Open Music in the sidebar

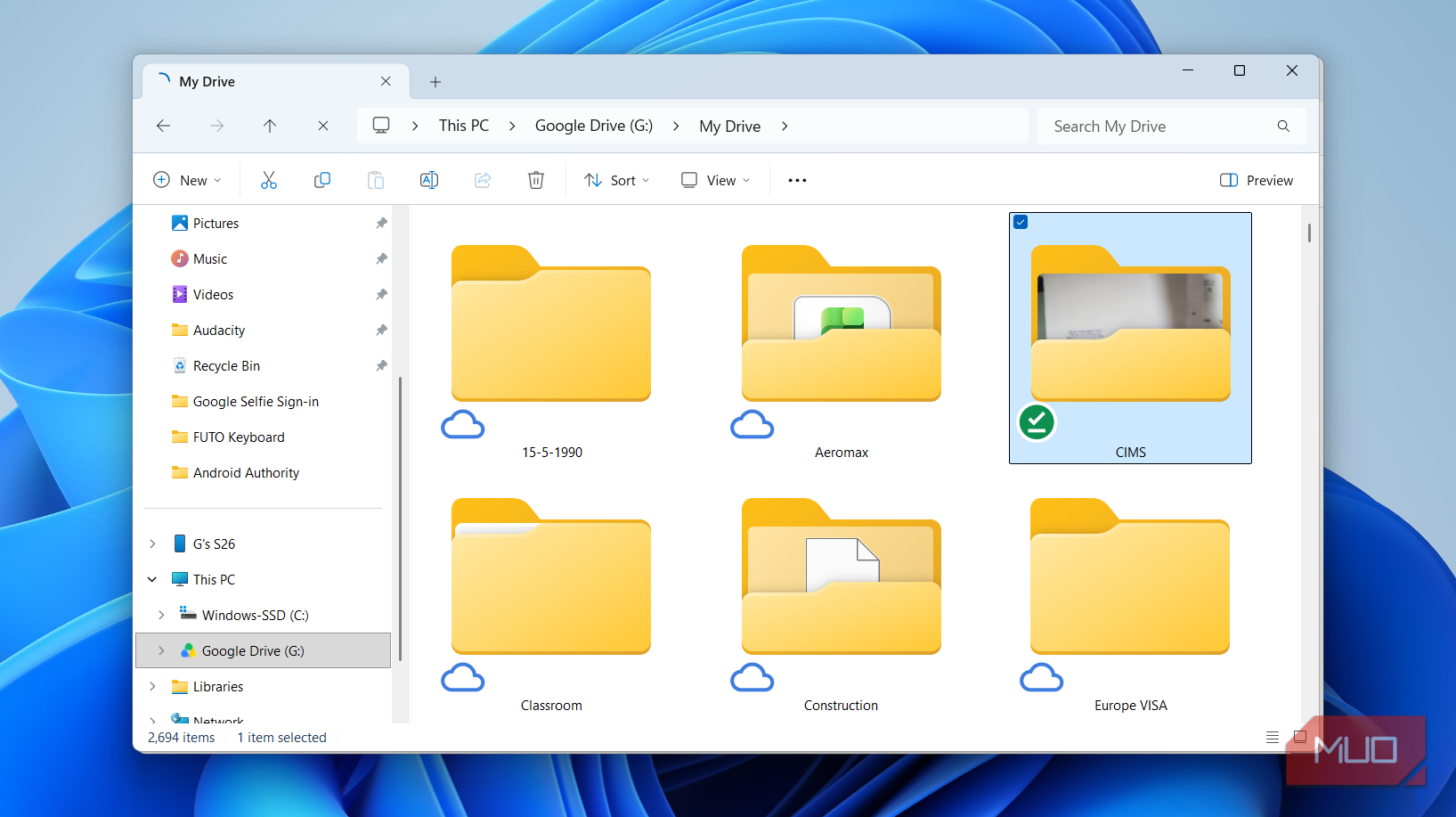click(x=210, y=258)
